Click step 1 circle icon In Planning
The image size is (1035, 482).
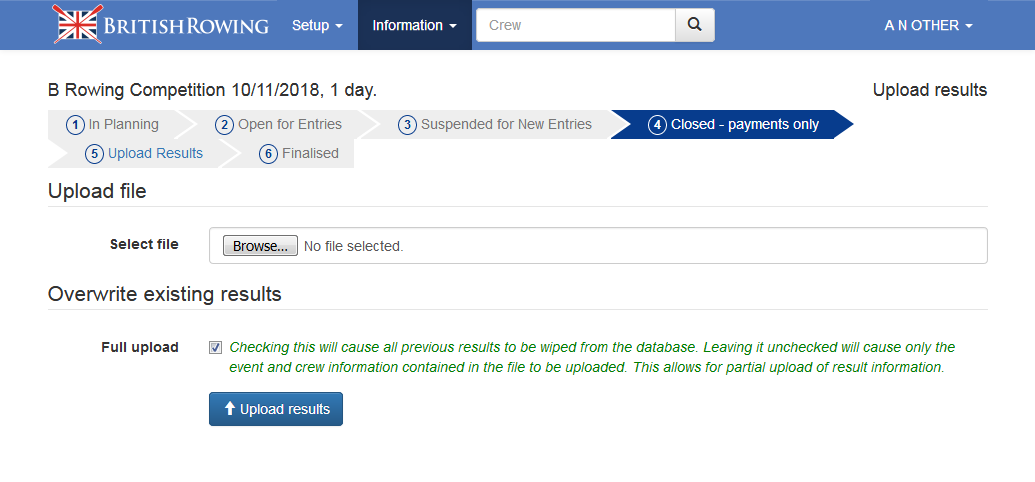75,125
